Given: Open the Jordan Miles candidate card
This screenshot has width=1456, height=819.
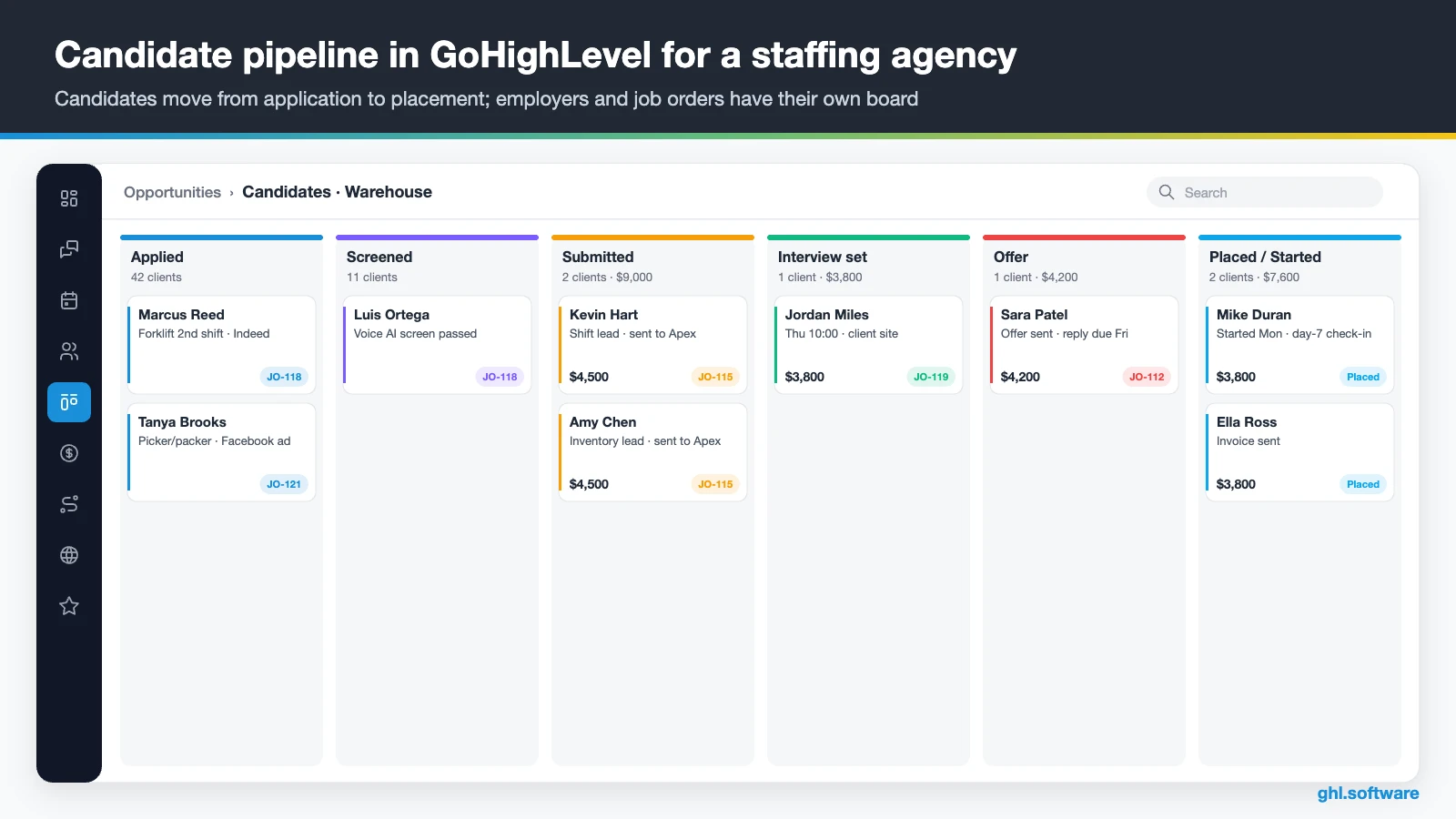Looking at the screenshot, I should (x=868, y=345).
